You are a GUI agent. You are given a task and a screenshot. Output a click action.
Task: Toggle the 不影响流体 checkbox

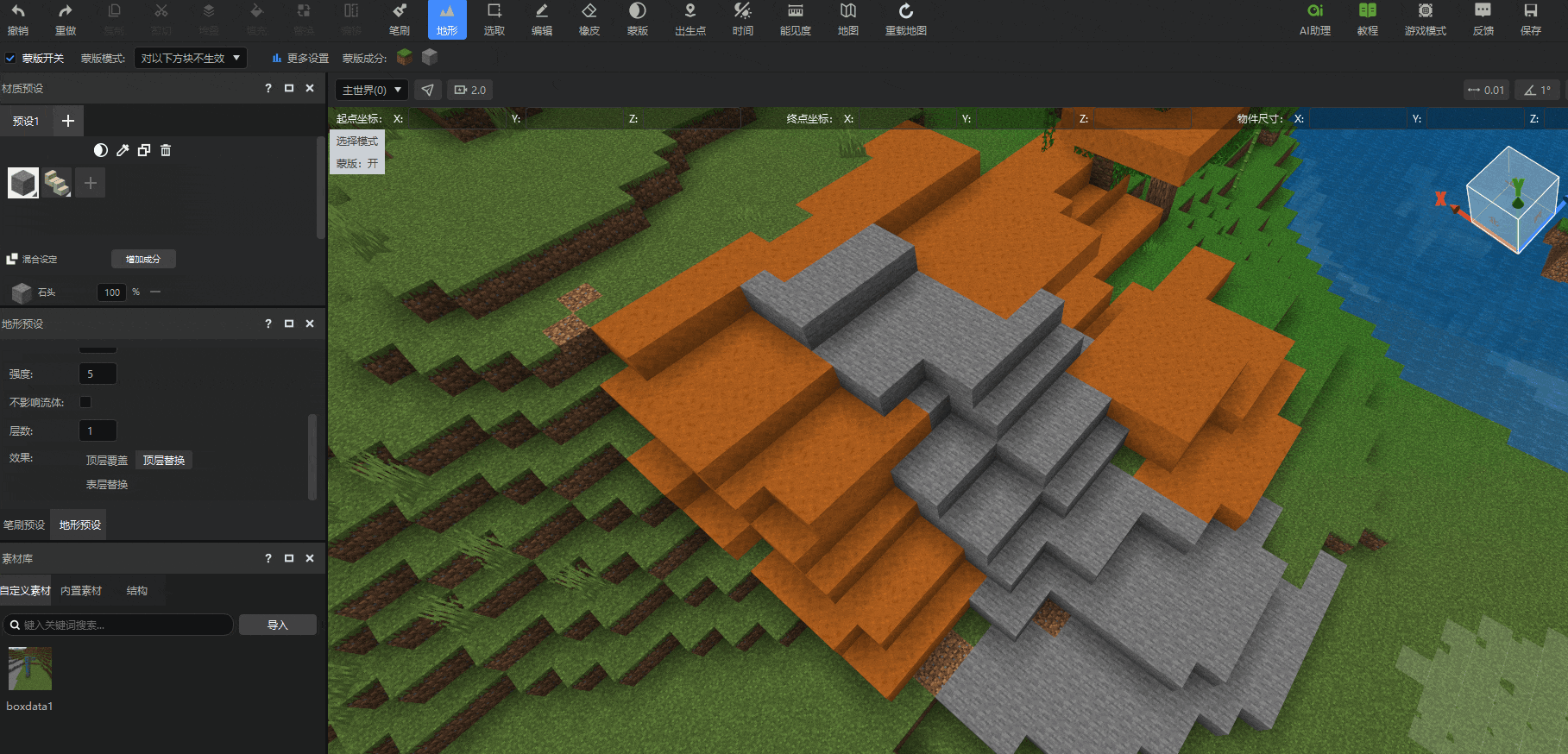tap(85, 402)
